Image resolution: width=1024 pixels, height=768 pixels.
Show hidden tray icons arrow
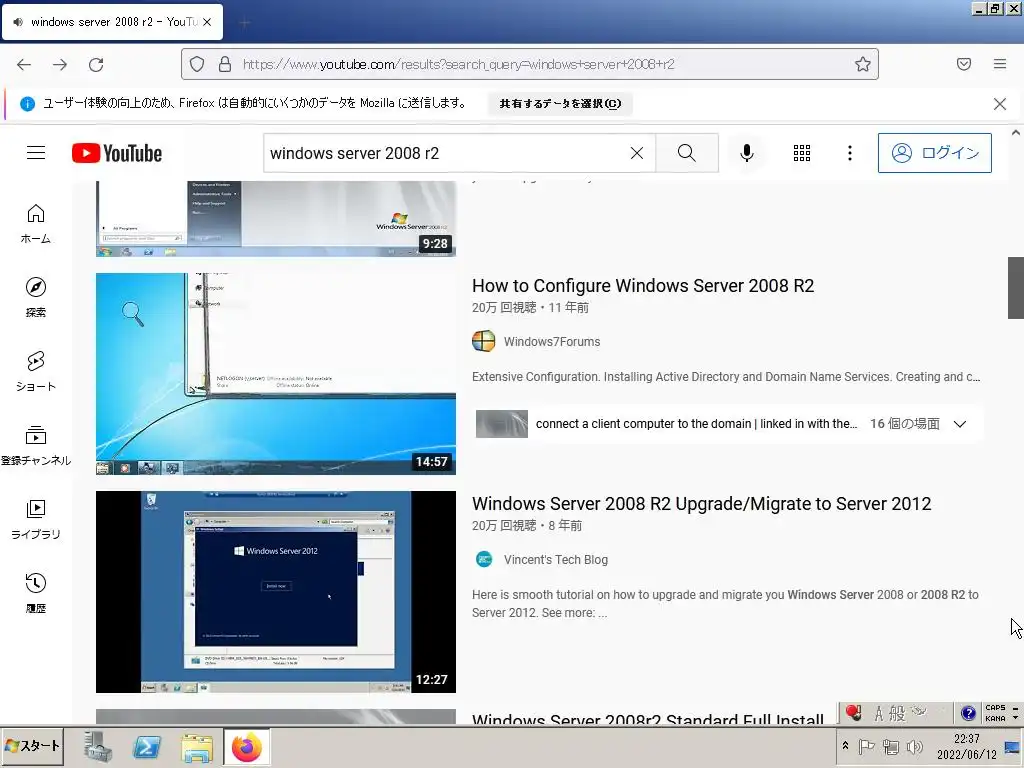pos(845,745)
